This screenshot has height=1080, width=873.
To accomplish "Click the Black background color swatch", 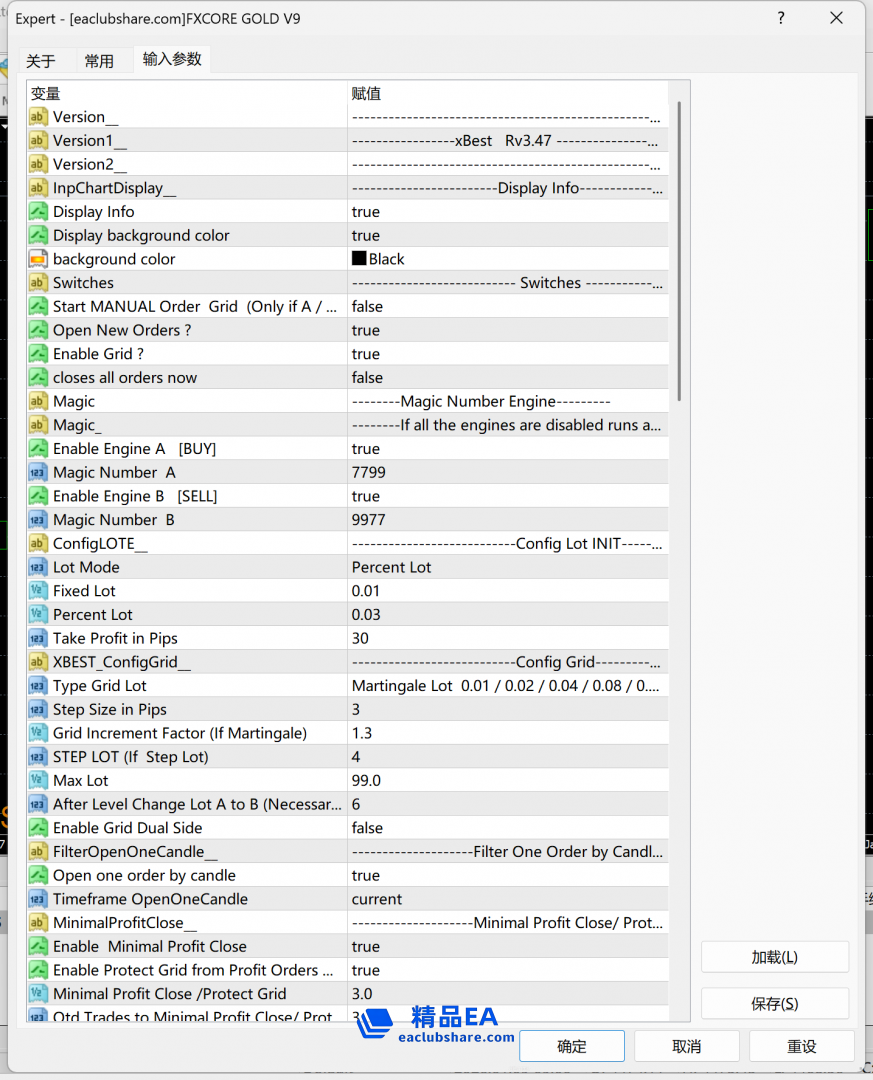I will point(360,259).
